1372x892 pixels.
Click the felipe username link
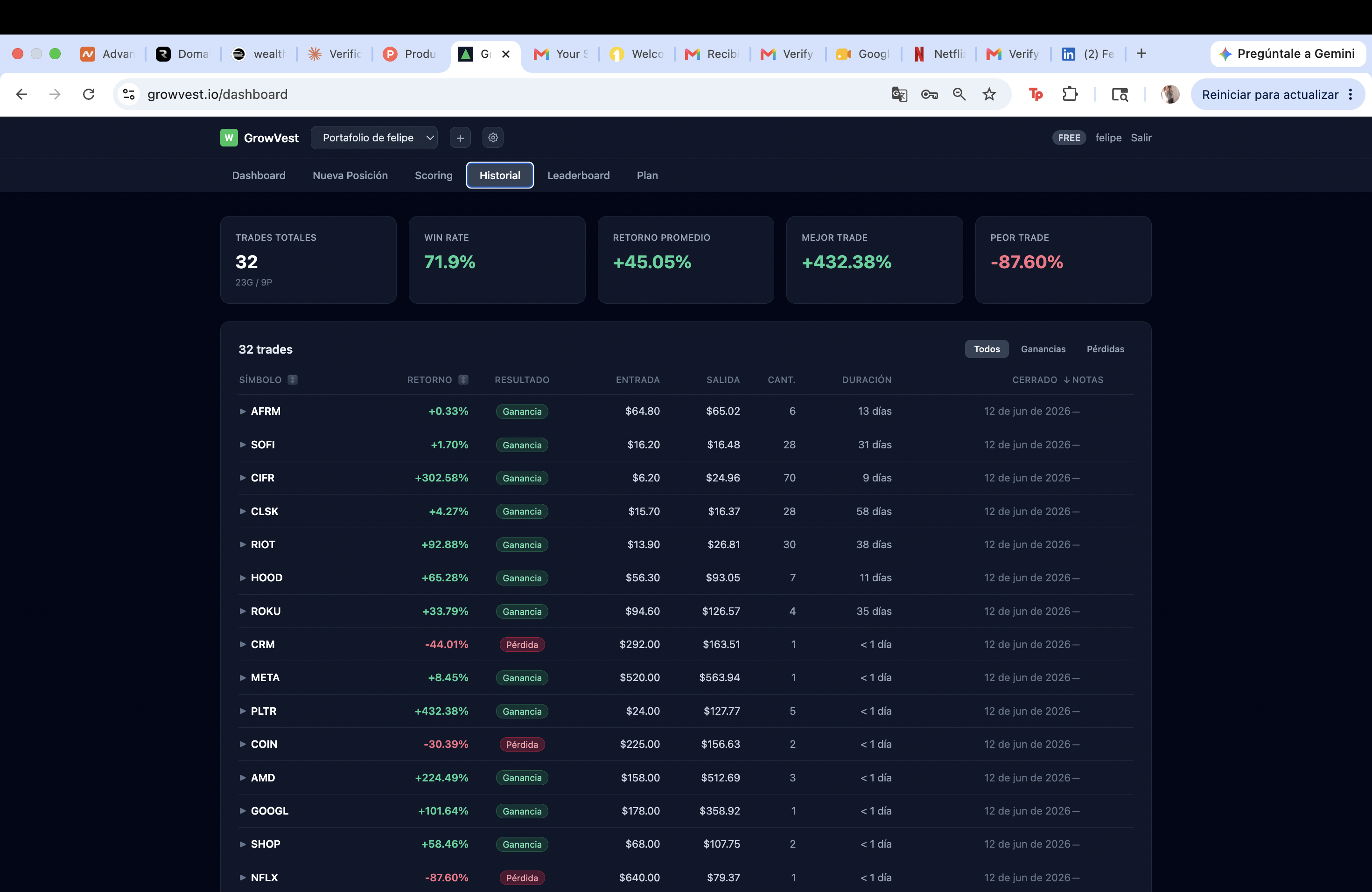tap(1108, 138)
